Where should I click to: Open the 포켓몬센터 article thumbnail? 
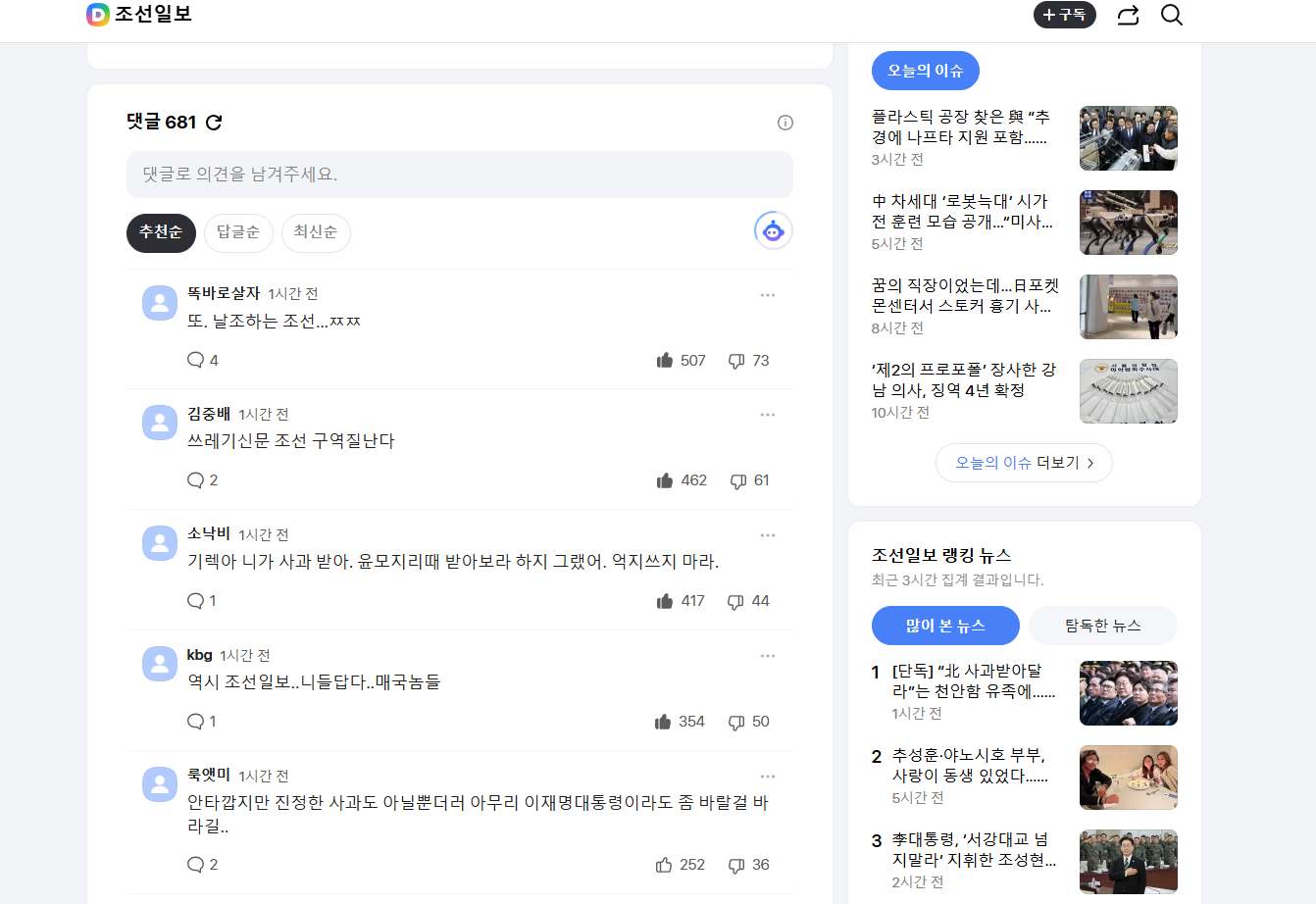1129,307
